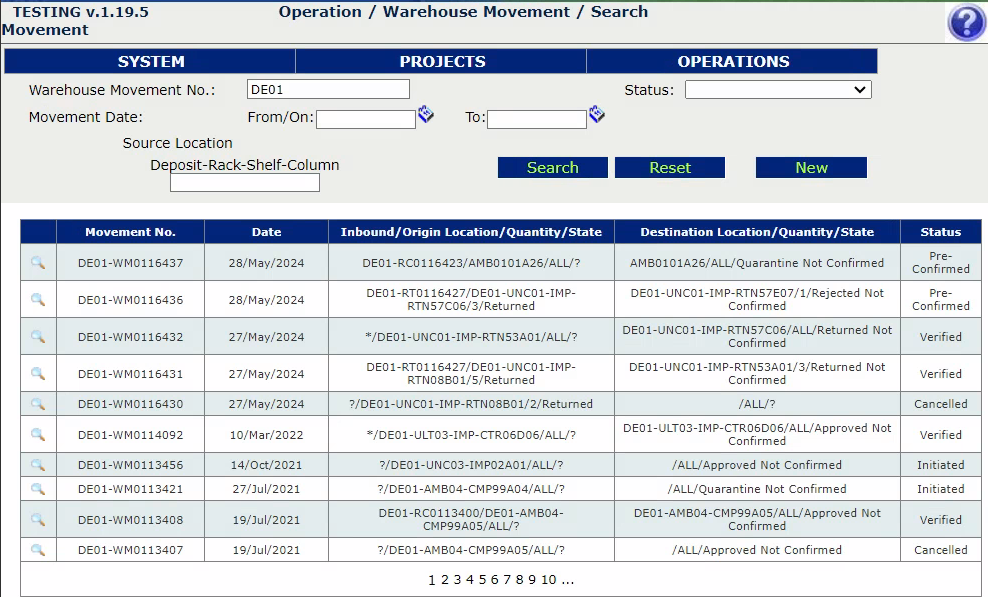
Task: Click the New button
Action: 811,168
